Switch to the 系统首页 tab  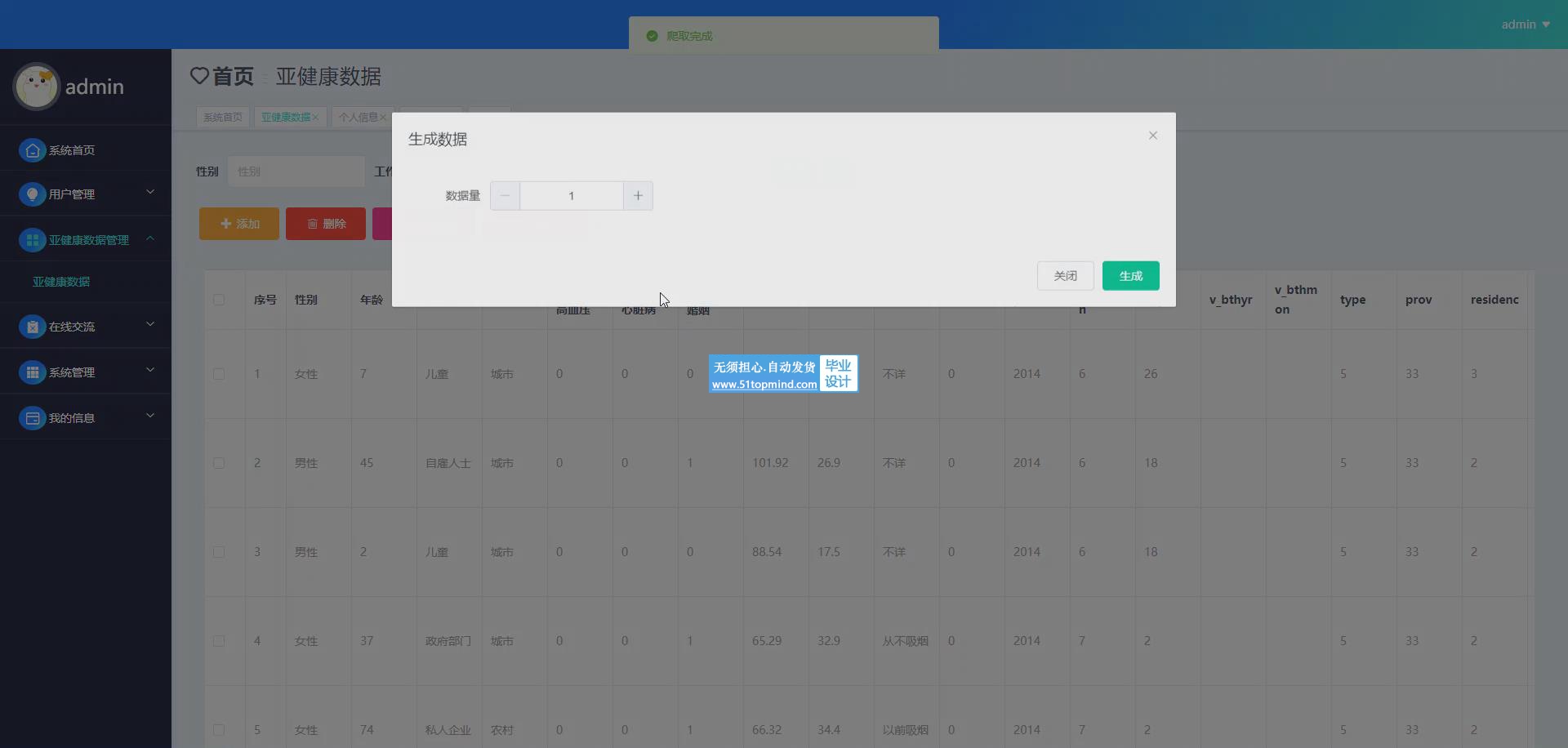(x=223, y=118)
